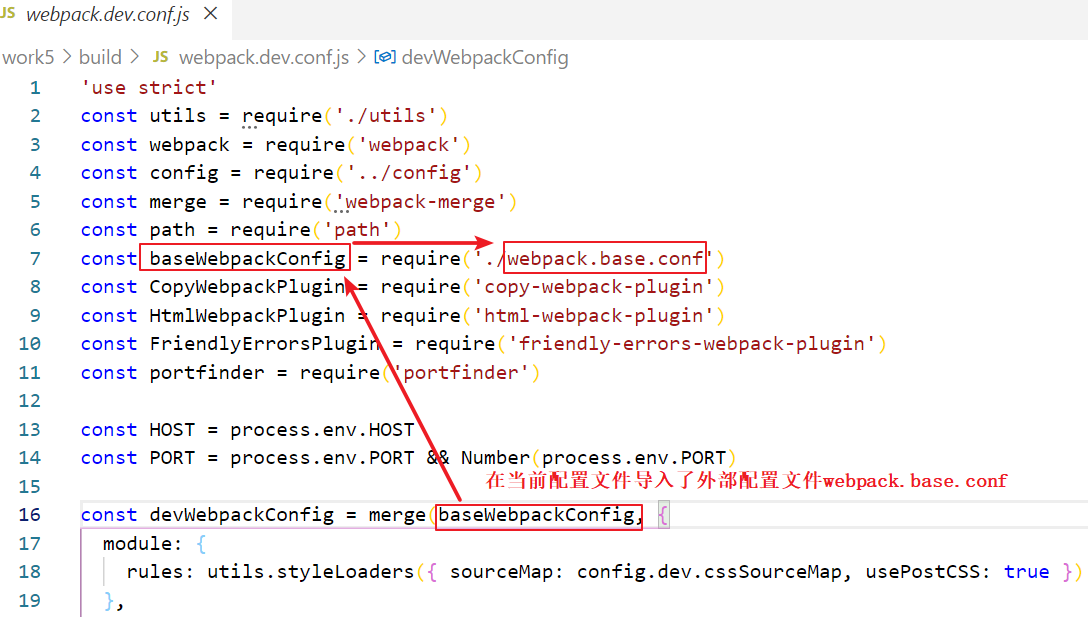Open the build breadcrumb folder

coord(101,58)
